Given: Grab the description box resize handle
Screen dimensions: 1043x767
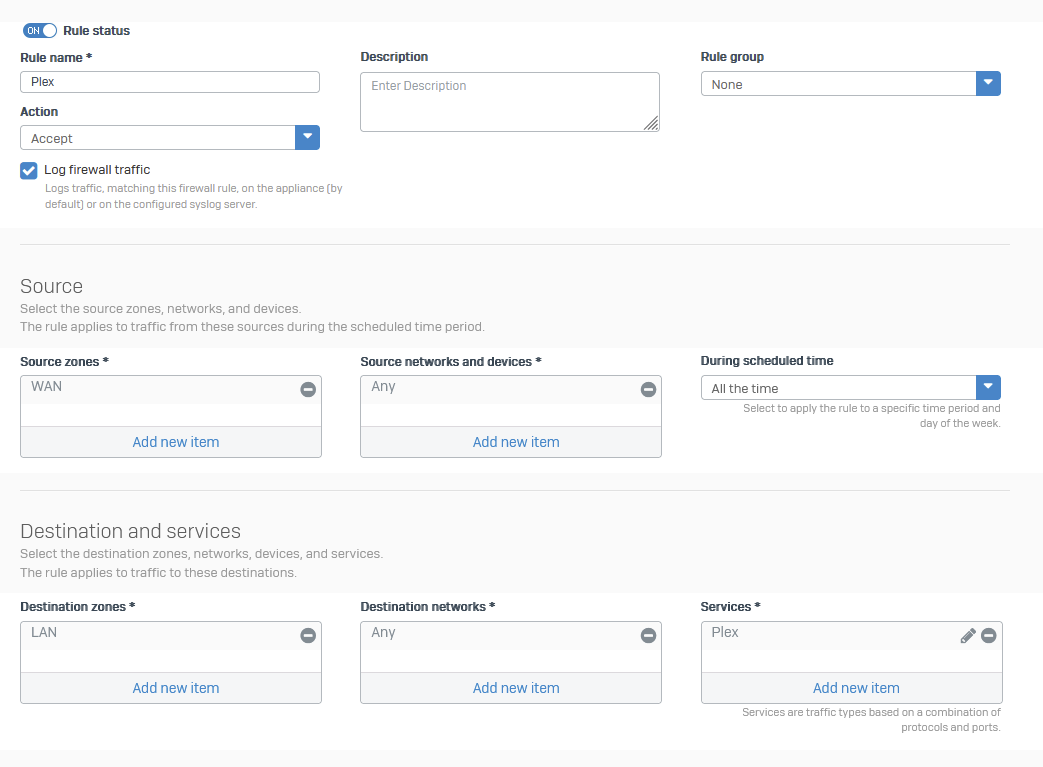Looking at the screenshot, I should (x=651, y=123).
